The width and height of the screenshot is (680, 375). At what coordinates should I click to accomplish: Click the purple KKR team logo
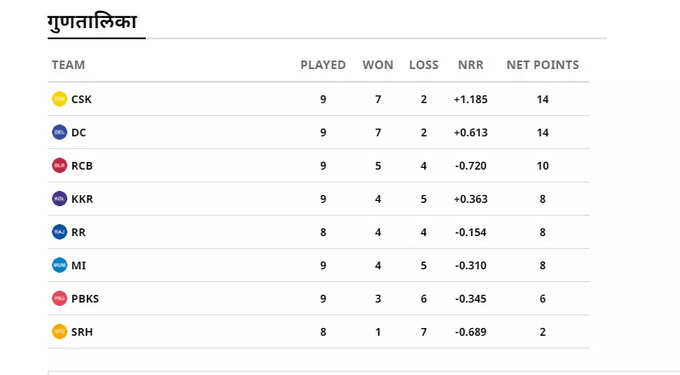pyautogui.click(x=59, y=199)
